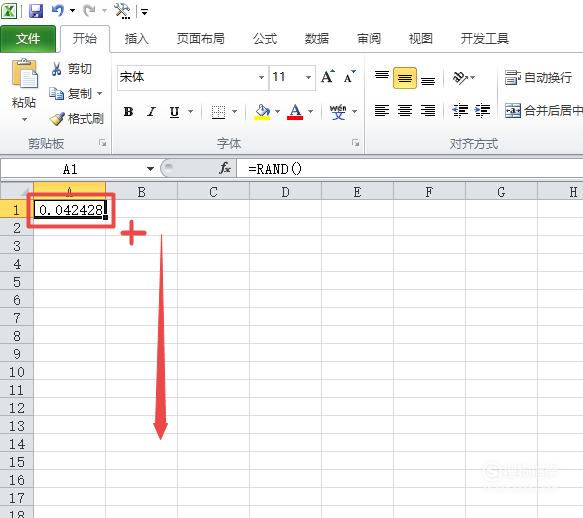
Task: Open the 剪贴板 dialog launcher
Action: pos(102,143)
